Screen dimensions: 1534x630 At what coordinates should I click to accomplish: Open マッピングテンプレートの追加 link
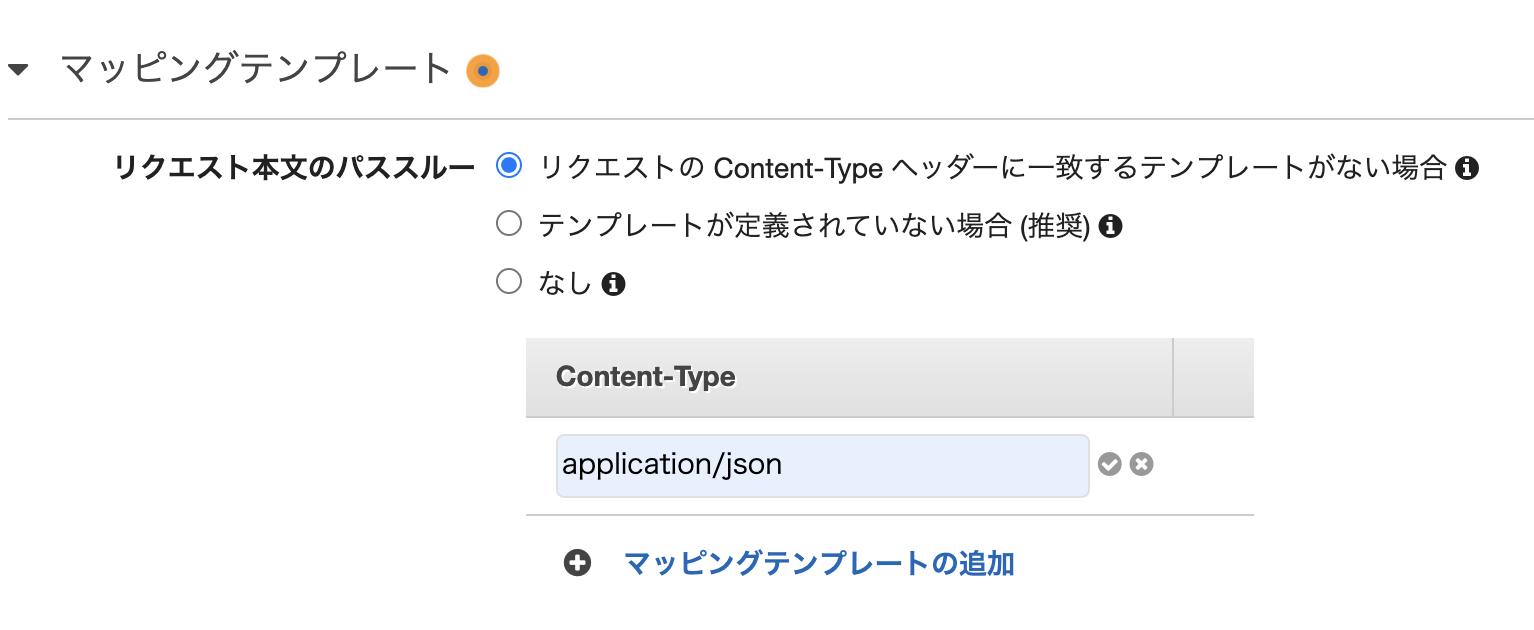(818, 563)
